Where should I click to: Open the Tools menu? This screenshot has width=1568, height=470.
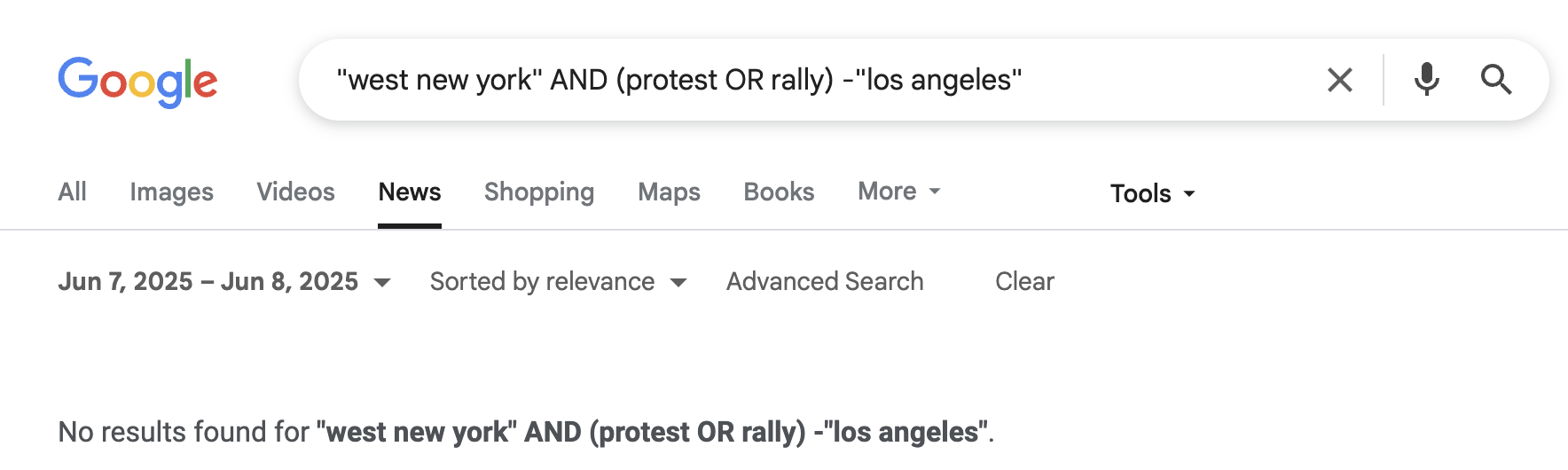[1153, 193]
